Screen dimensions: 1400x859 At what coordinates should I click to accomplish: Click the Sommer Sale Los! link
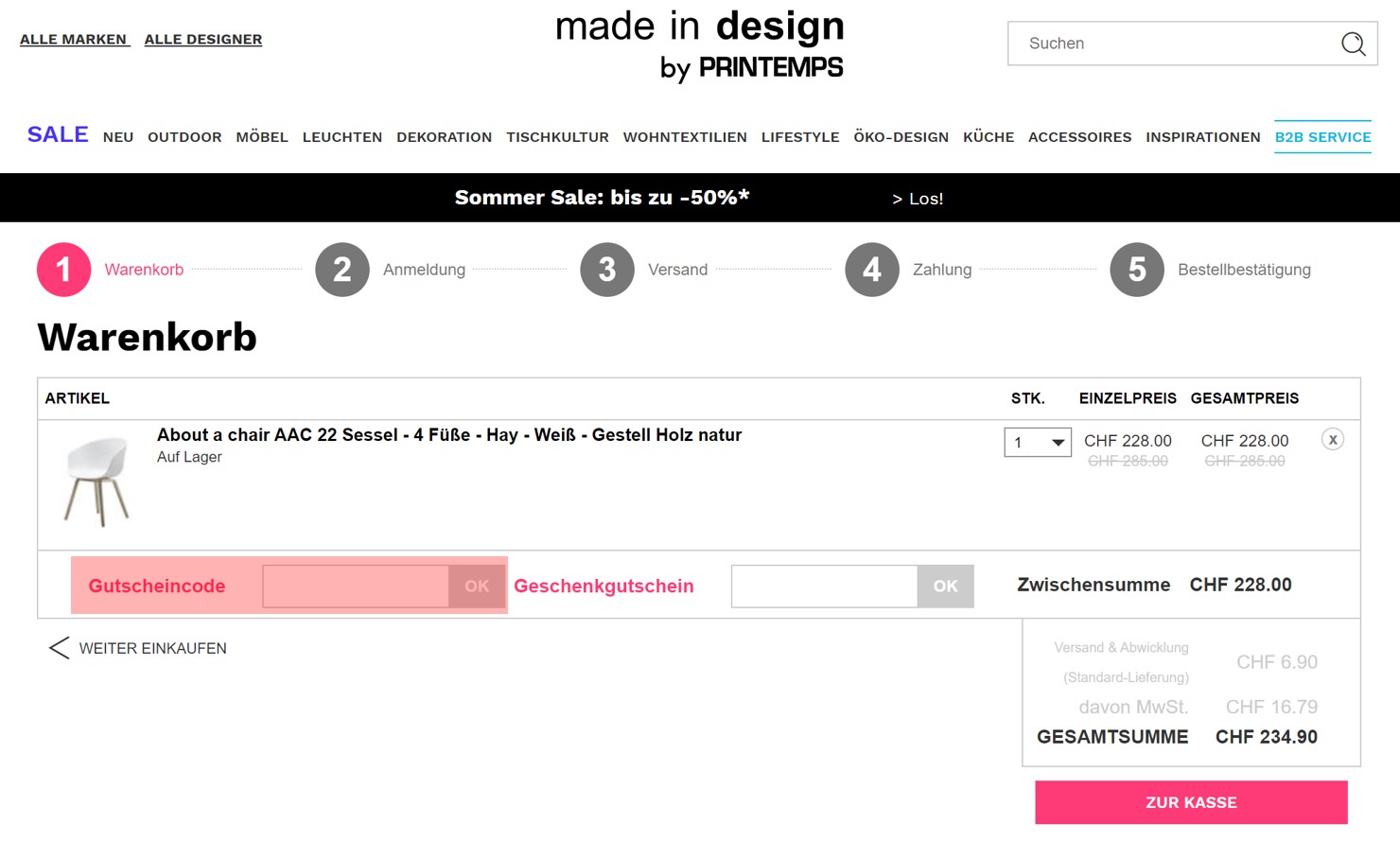point(918,199)
